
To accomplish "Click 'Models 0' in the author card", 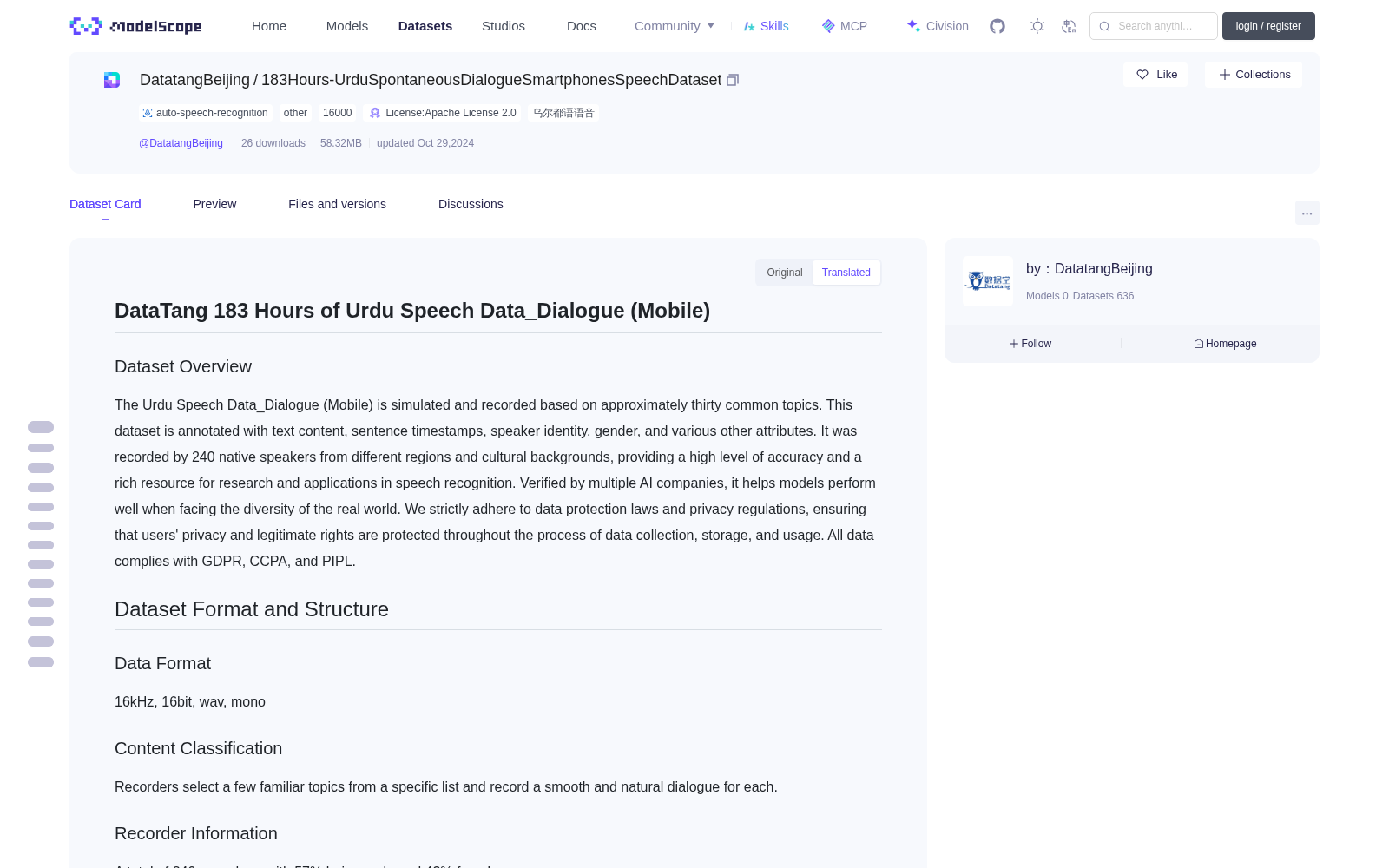I will [x=1047, y=296].
